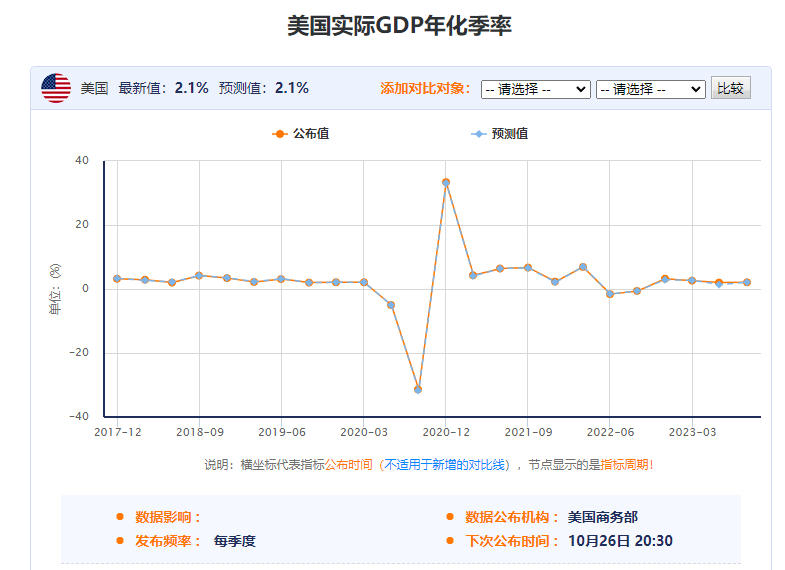Click the 美国 country name label

[x=95, y=89]
